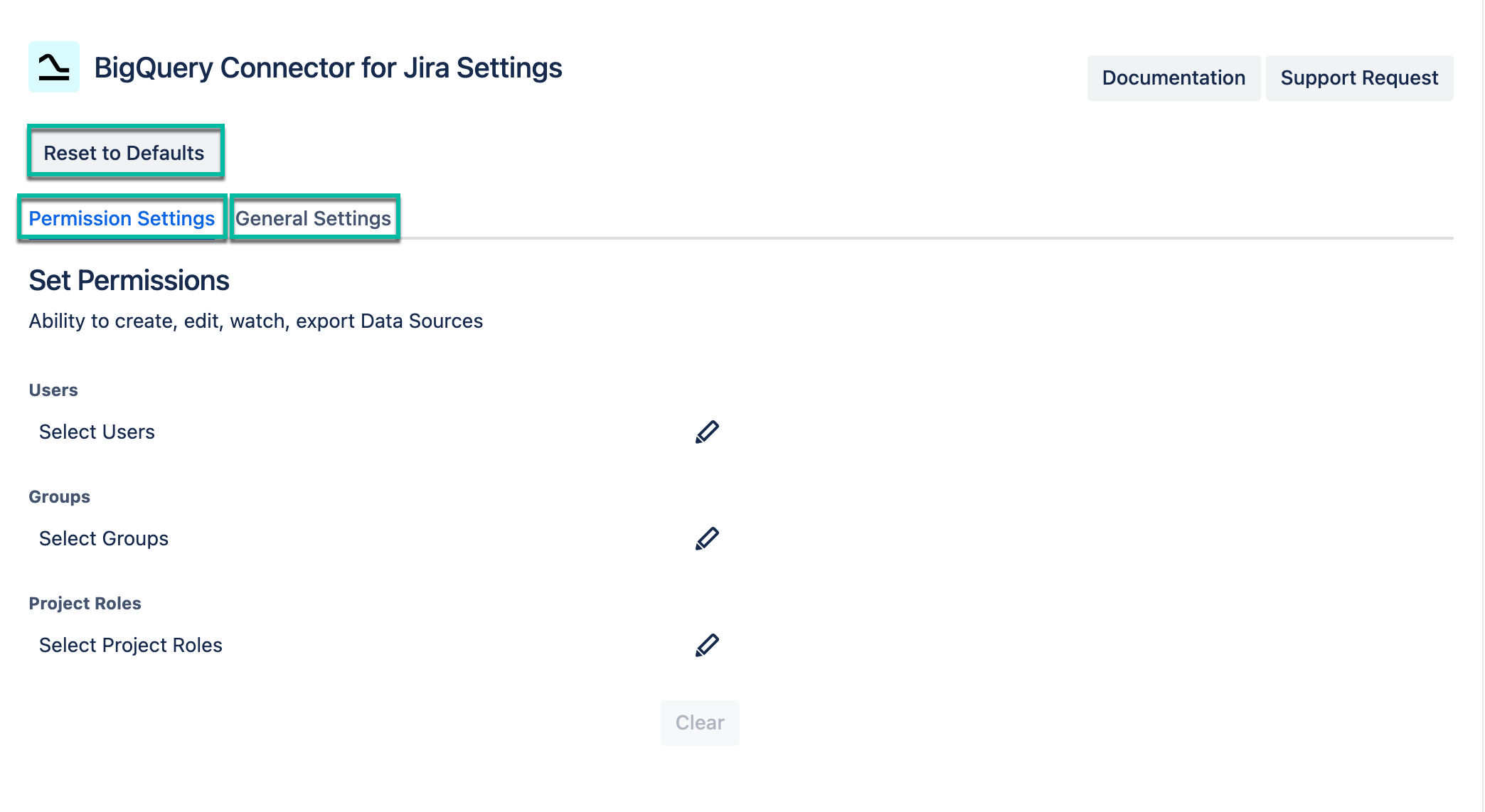Click the active tab underline indicator
This screenshot has height=812, width=1485.
click(x=122, y=239)
